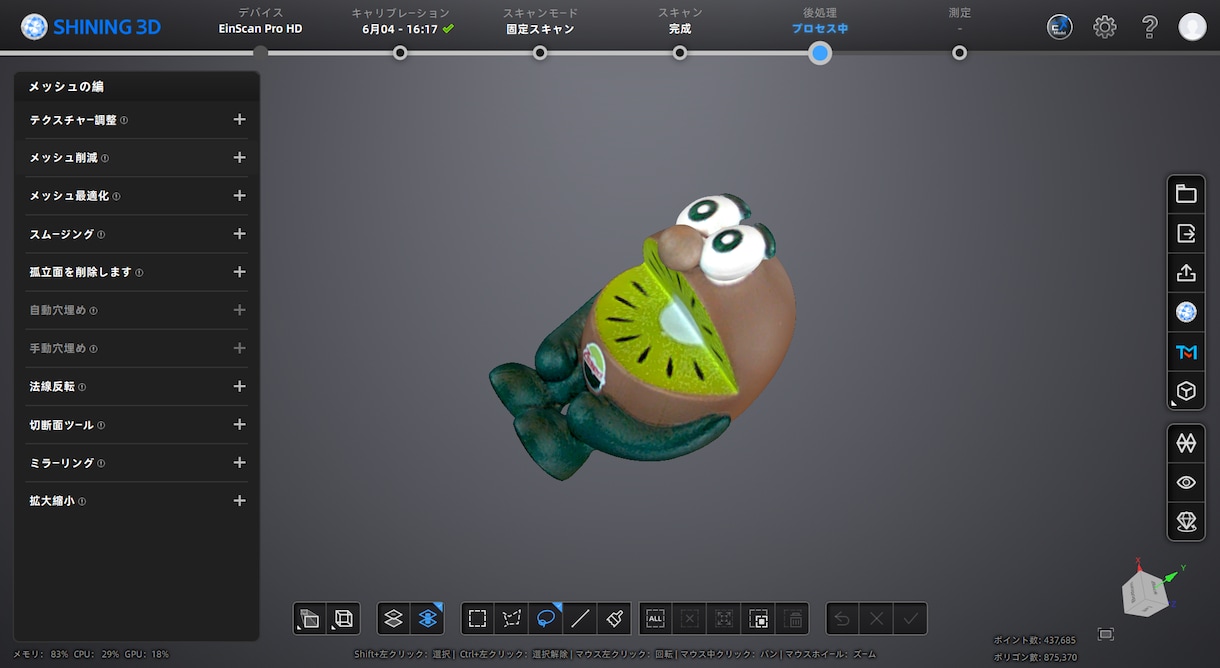Click the TM icon in right sidebar
Screen dimensions: 1220x668
(1186, 352)
